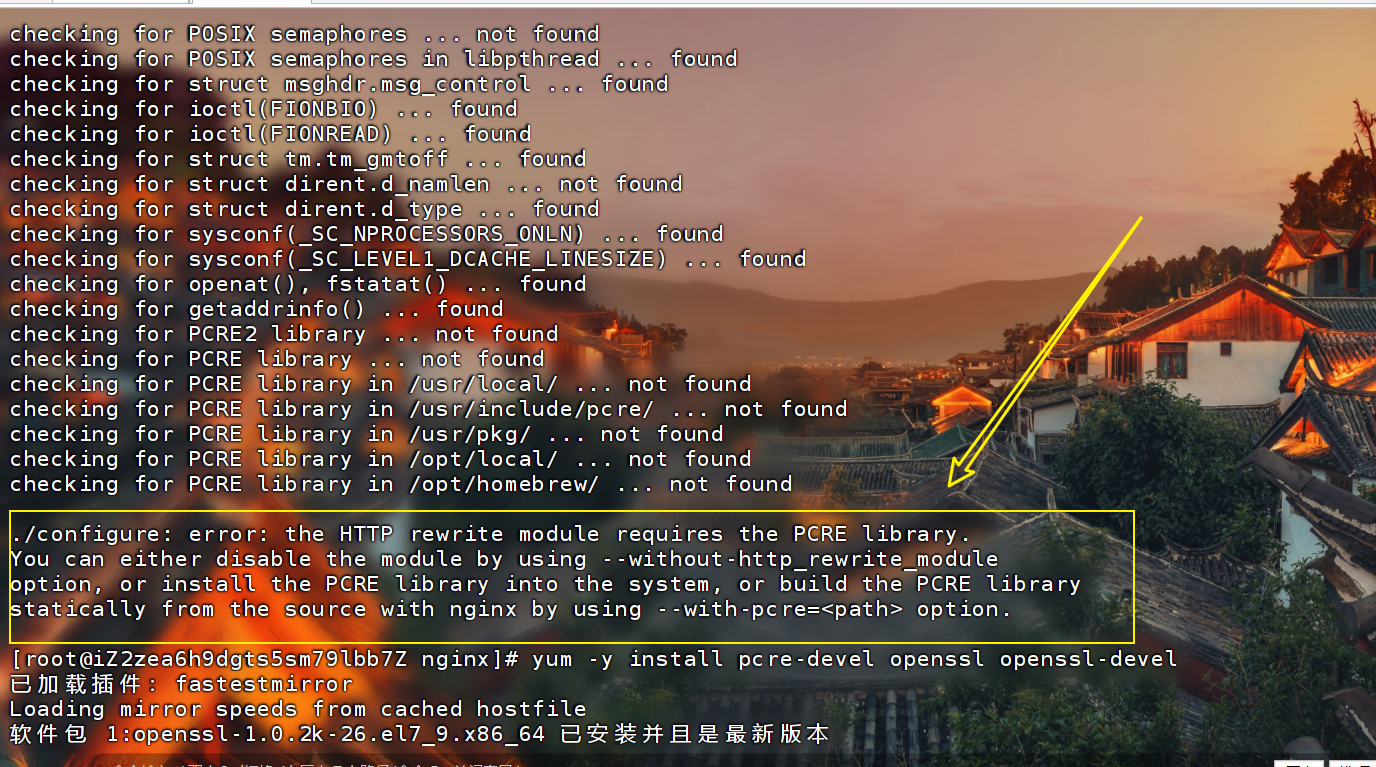
Task: Click the root shell prompt text
Action: (266, 659)
